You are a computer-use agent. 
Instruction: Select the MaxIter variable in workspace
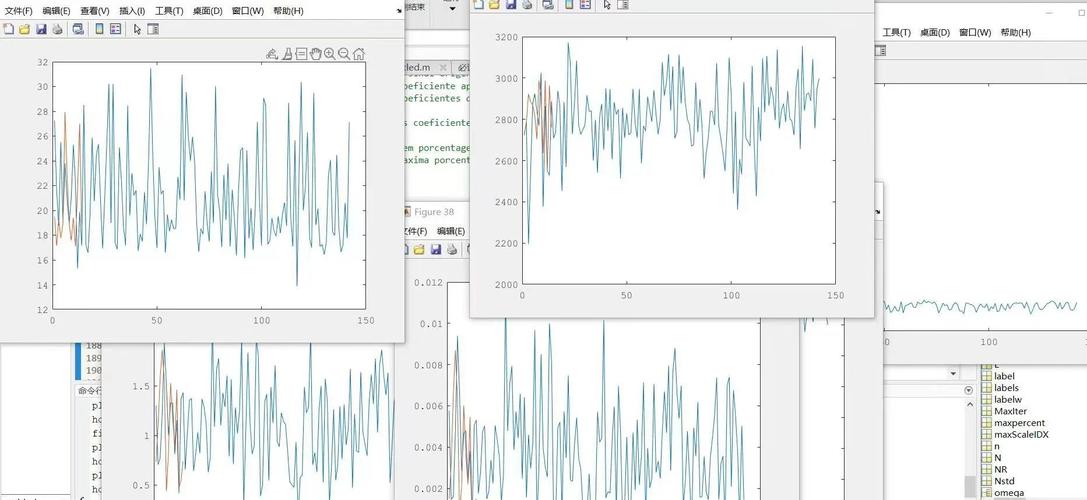[1010, 411]
